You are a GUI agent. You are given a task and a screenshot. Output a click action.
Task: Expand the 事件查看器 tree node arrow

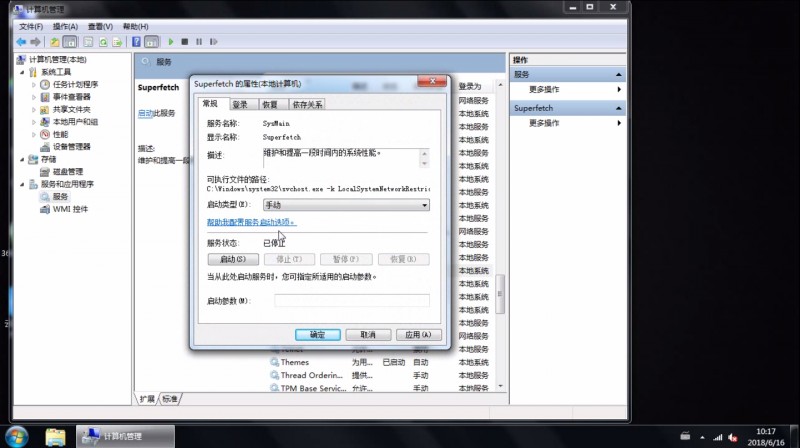34,97
